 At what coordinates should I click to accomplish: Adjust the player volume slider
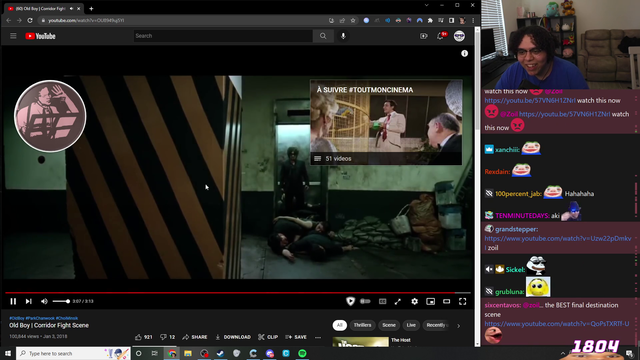pyautogui.click(x=61, y=301)
